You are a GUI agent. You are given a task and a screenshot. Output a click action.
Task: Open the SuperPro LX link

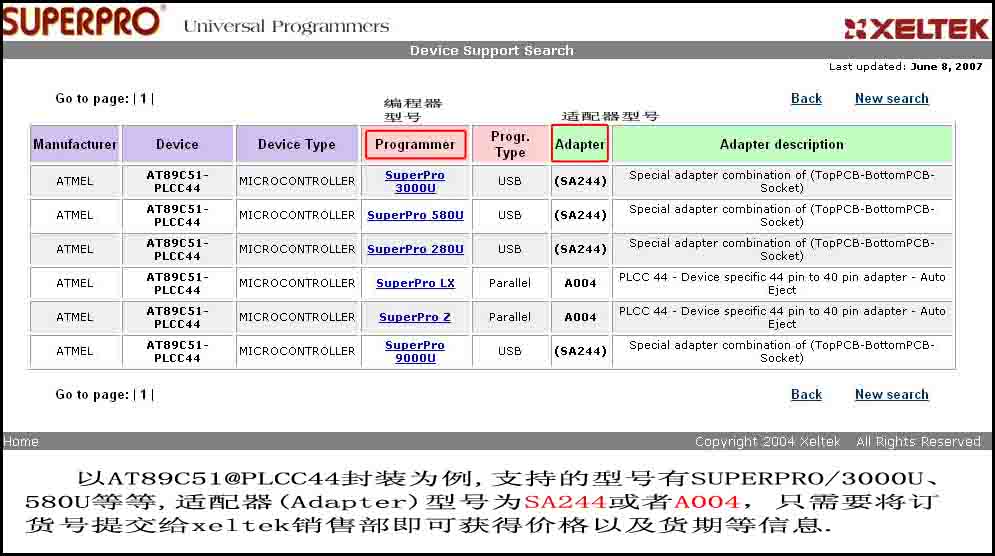[x=415, y=283]
